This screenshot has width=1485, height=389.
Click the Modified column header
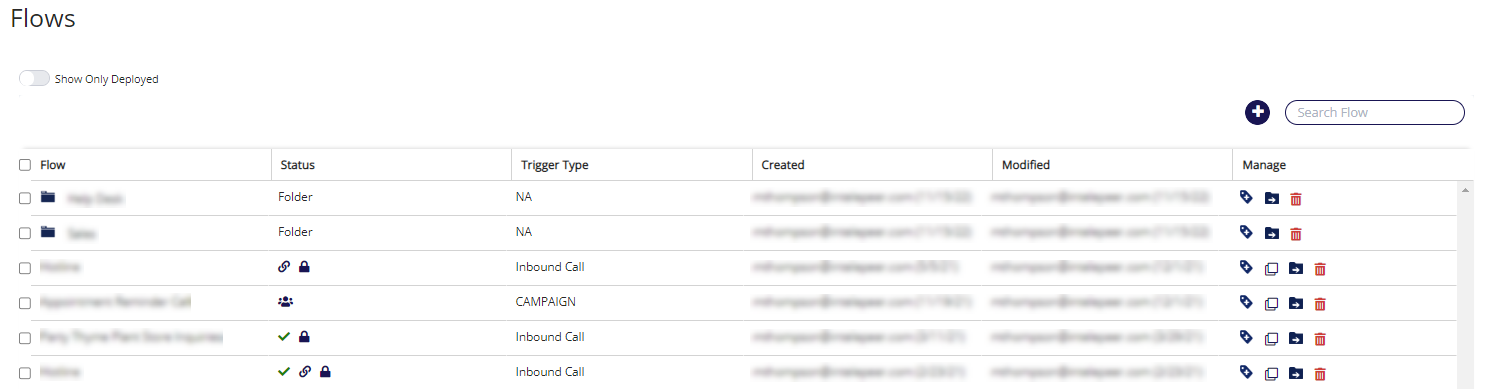click(x=1026, y=165)
